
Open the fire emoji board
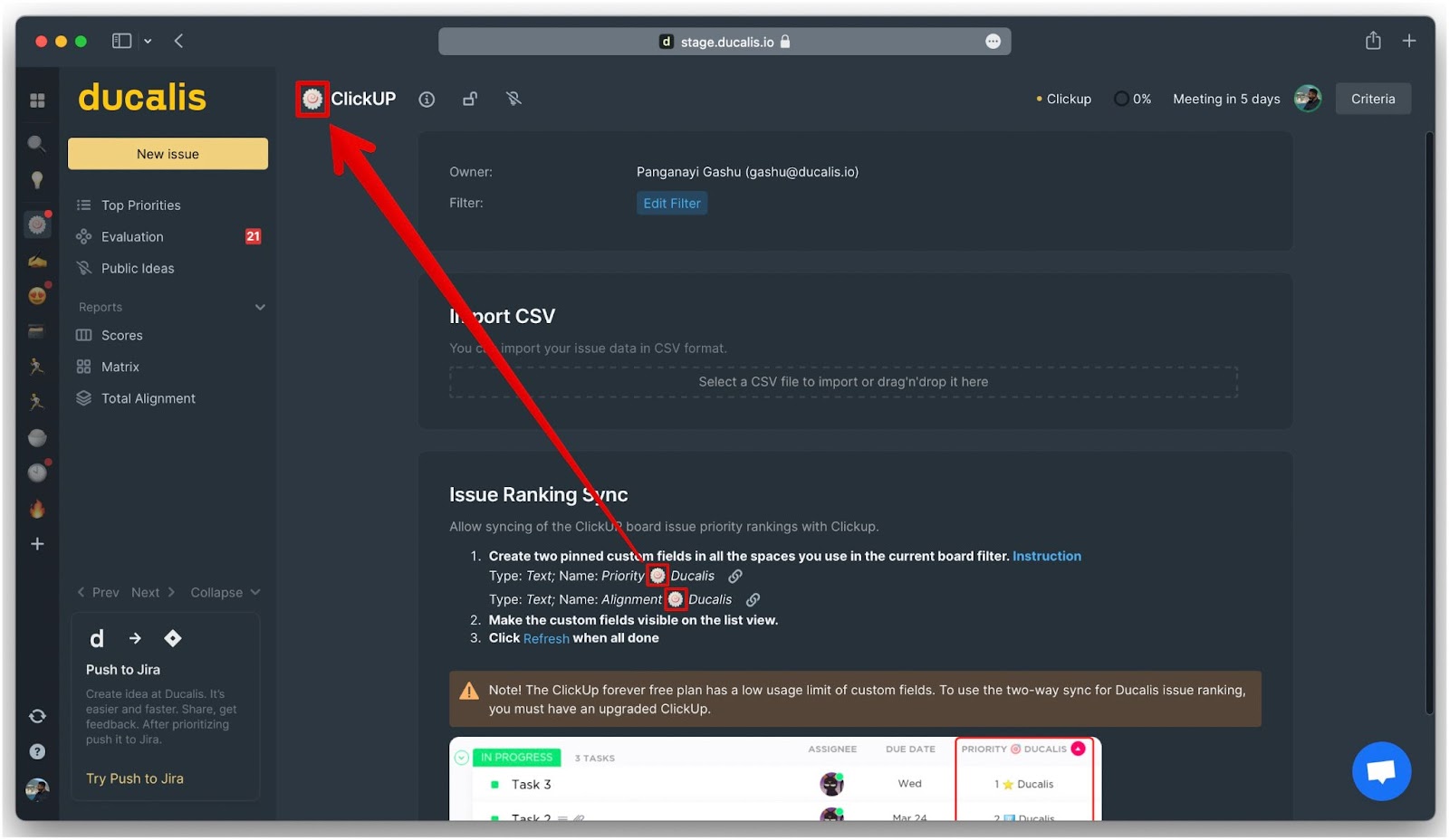pyautogui.click(x=37, y=509)
